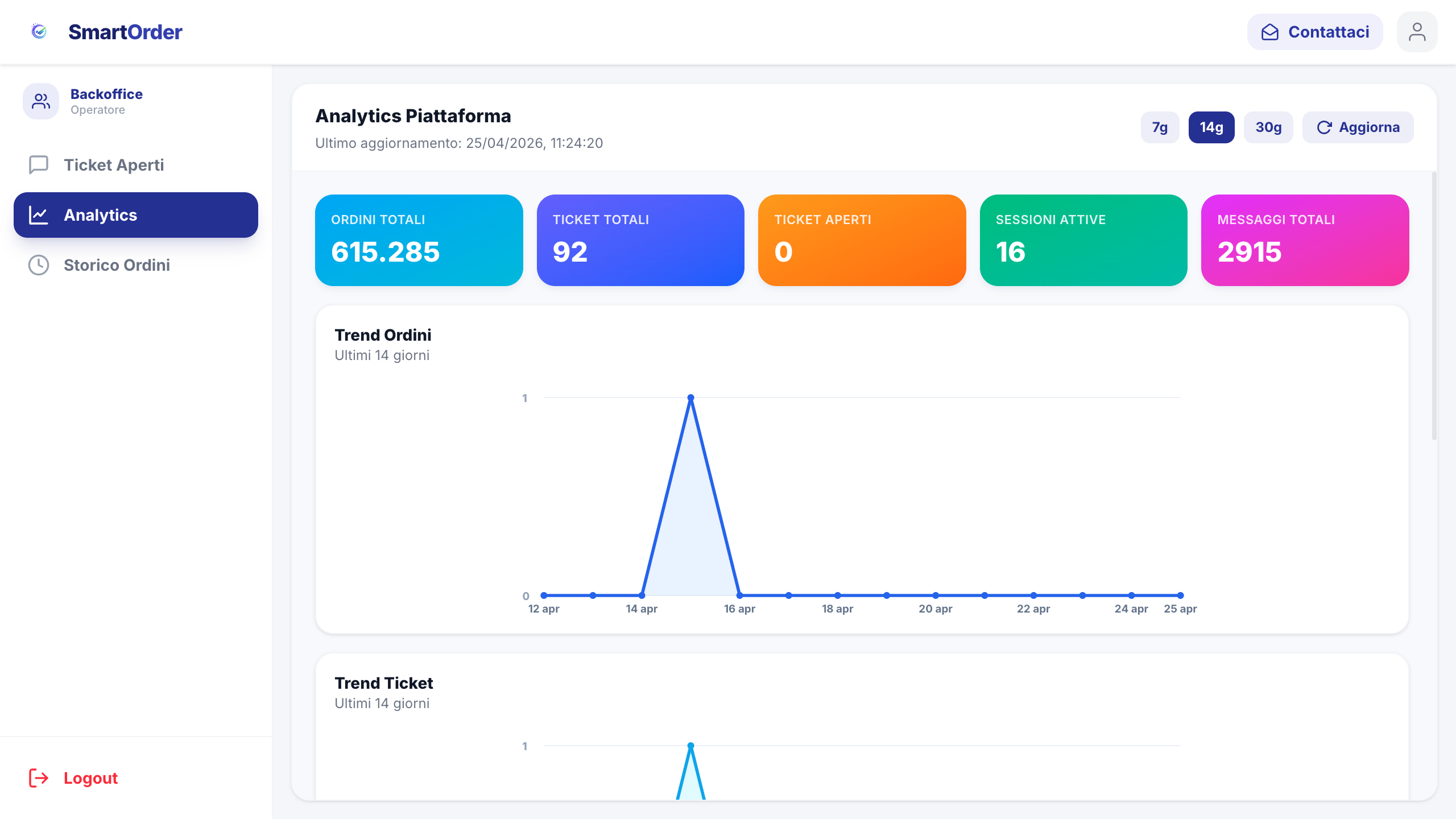Screen dimensions: 1456x819
Task: Click the Trend Ticket title
Action: [x=384, y=683]
